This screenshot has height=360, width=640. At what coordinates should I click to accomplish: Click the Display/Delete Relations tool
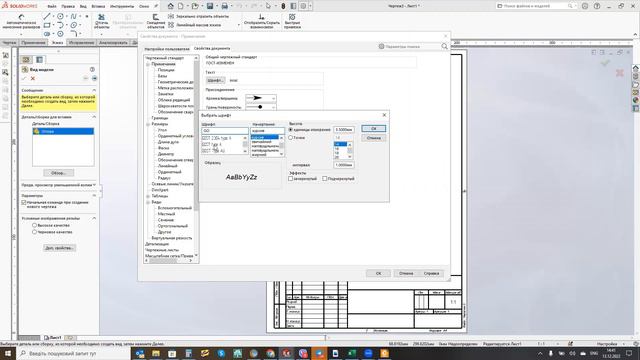pos(262,20)
